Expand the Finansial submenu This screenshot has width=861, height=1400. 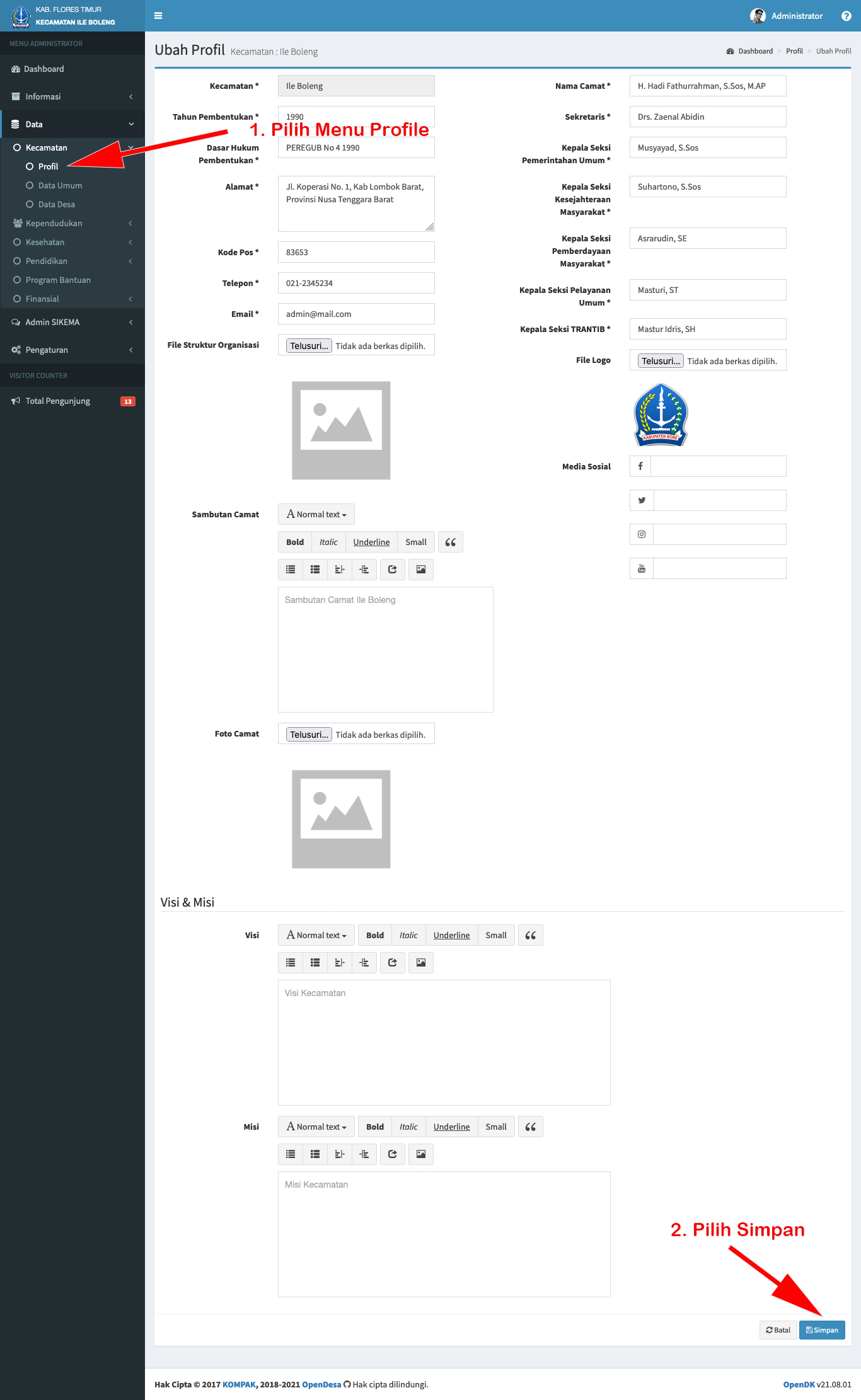pos(72,299)
